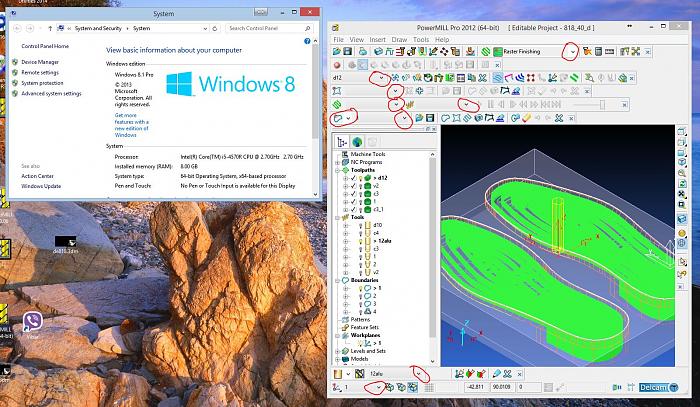Click the X coordinate field showing -42.811
700x407 pixels.
[476, 387]
